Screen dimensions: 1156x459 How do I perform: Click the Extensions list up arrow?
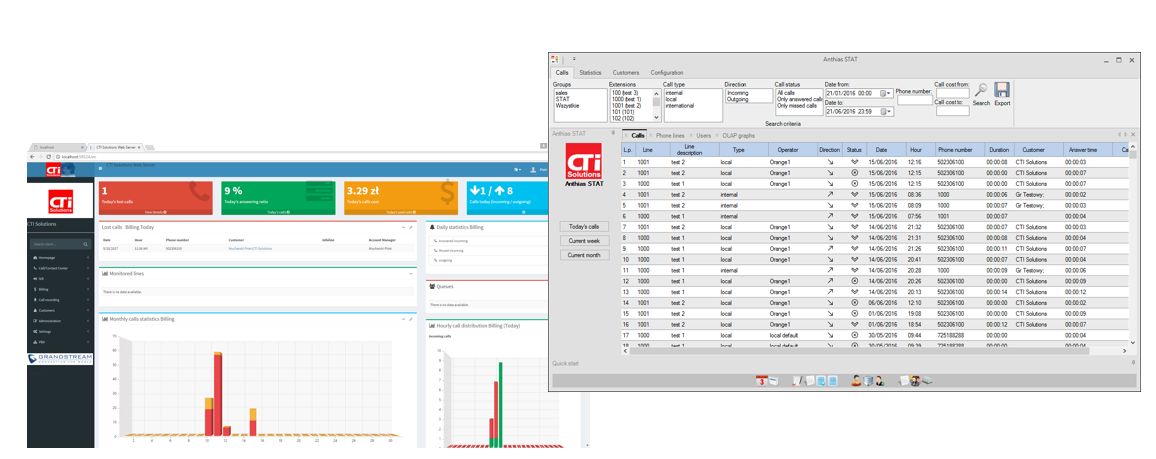(x=657, y=94)
